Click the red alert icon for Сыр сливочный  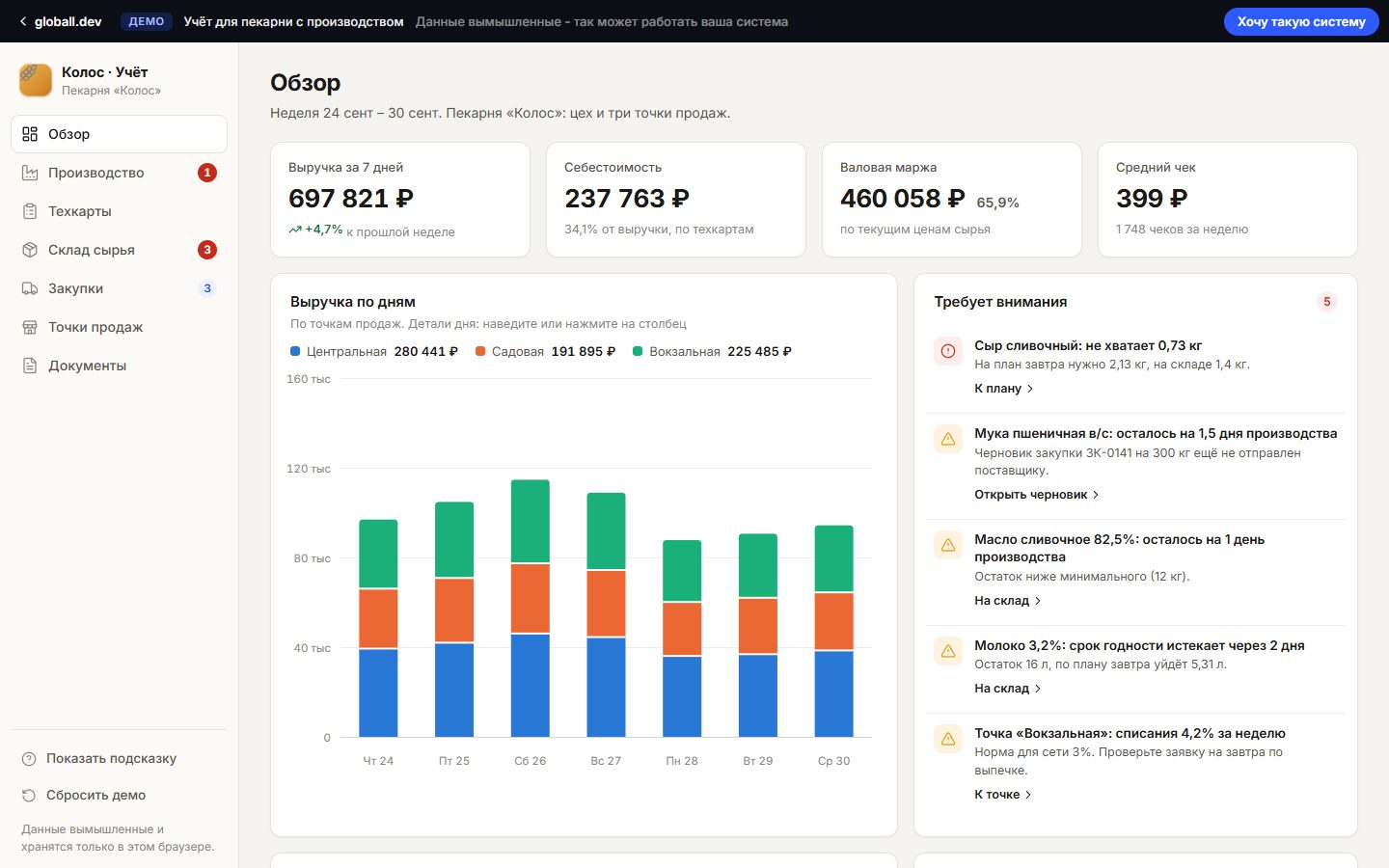coord(948,351)
